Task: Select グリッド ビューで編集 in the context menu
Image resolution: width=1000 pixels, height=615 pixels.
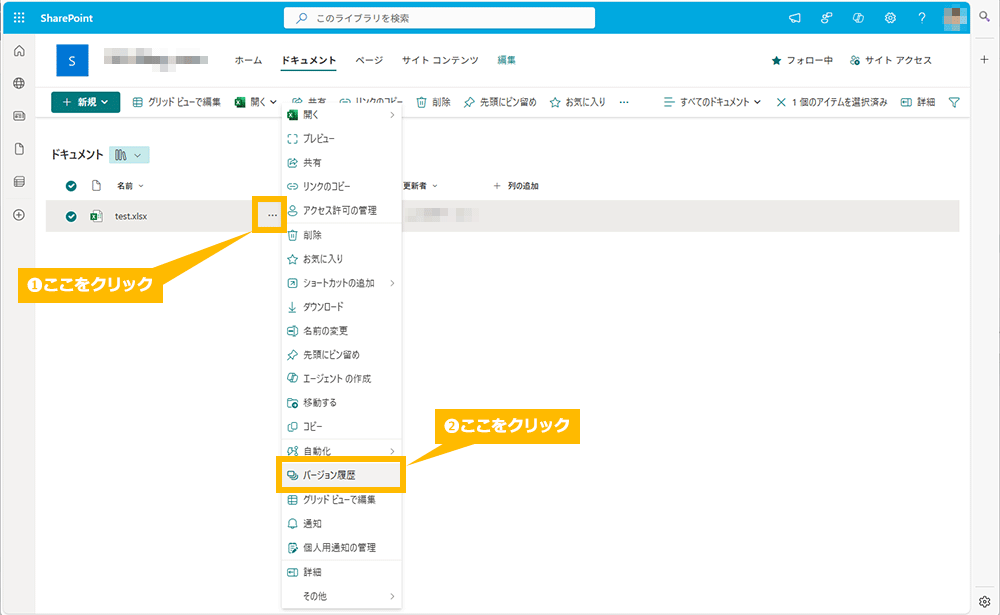Action: coord(341,500)
